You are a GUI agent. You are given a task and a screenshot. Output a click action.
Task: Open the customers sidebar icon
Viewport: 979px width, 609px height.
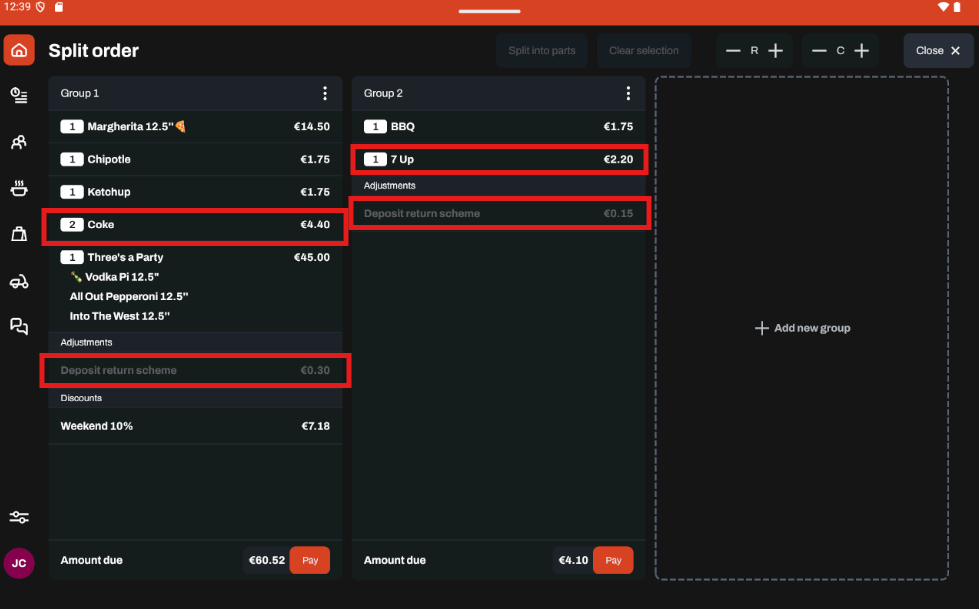(x=19, y=142)
